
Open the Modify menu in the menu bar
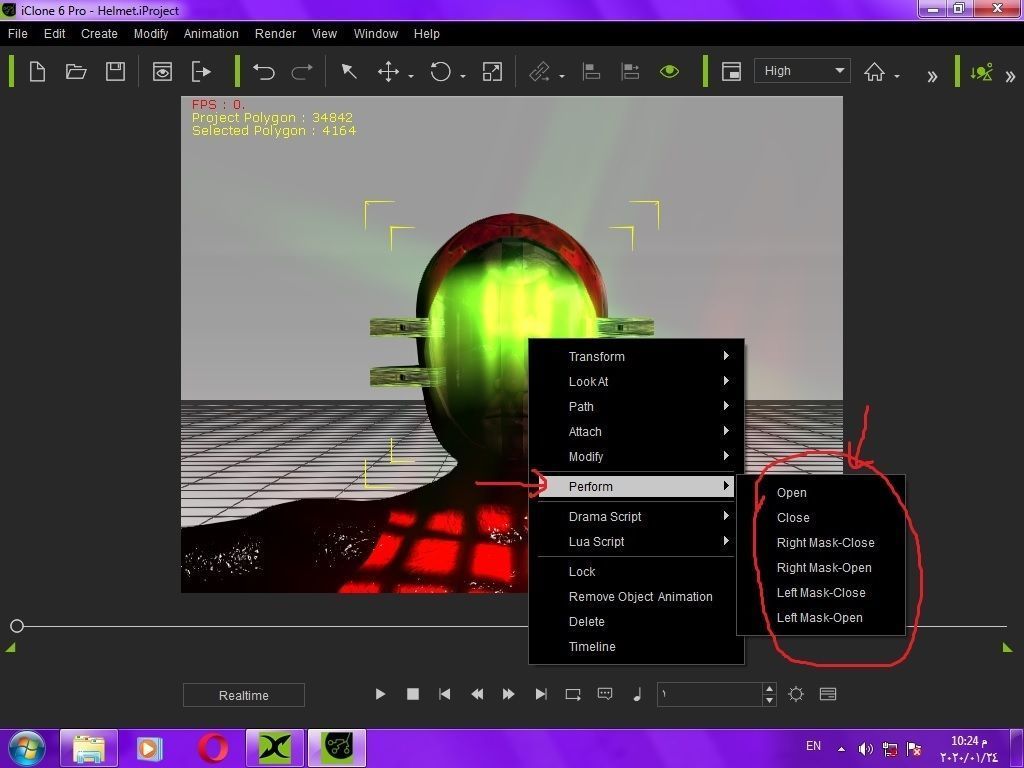[151, 33]
